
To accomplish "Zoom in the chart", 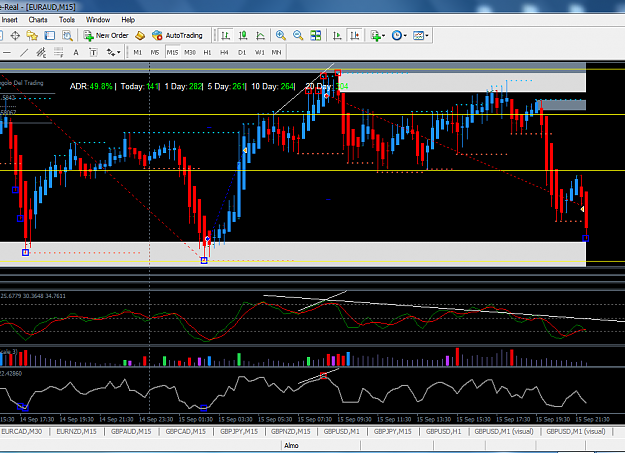I will [x=281, y=35].
